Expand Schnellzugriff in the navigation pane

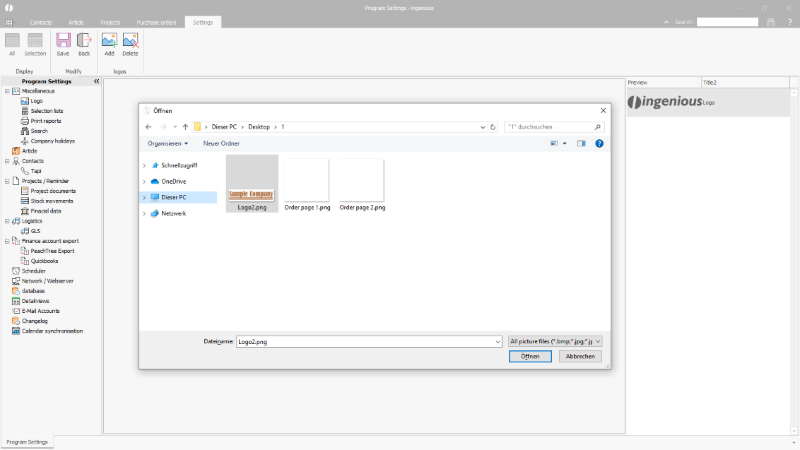click(144, 165)
